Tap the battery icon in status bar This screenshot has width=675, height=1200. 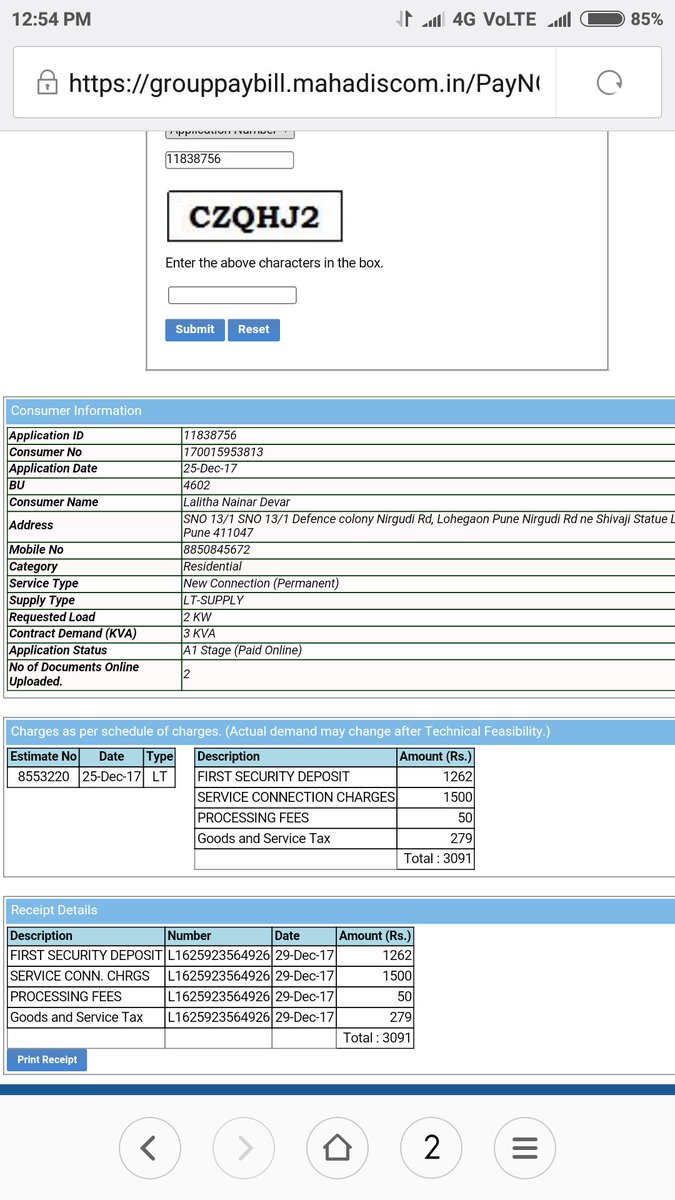[x=603, y=19]
